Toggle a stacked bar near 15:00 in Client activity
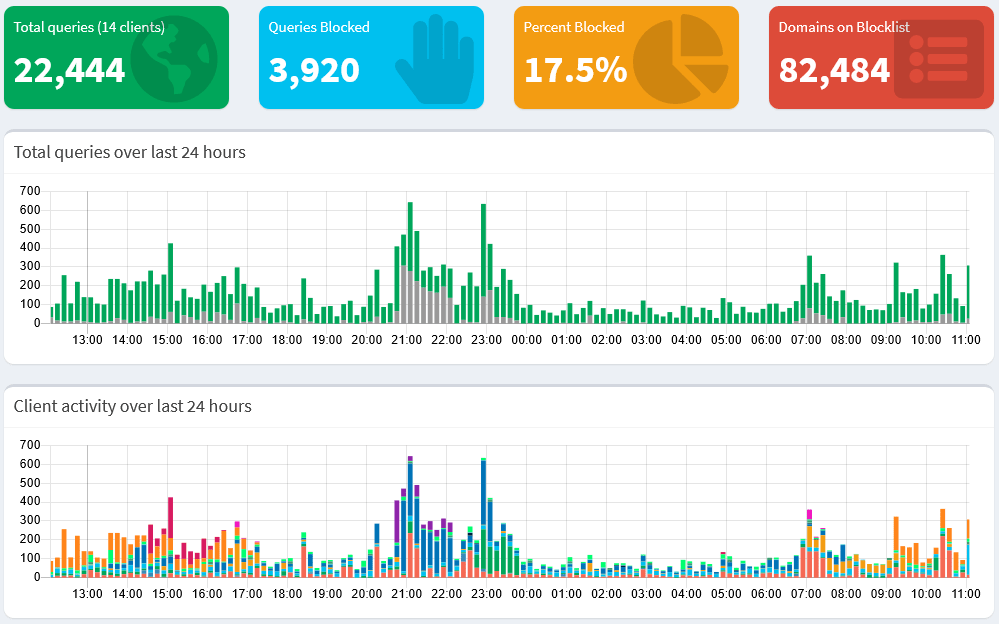The image size is (999, 624). pyautogui.click(x=170, y=530)
